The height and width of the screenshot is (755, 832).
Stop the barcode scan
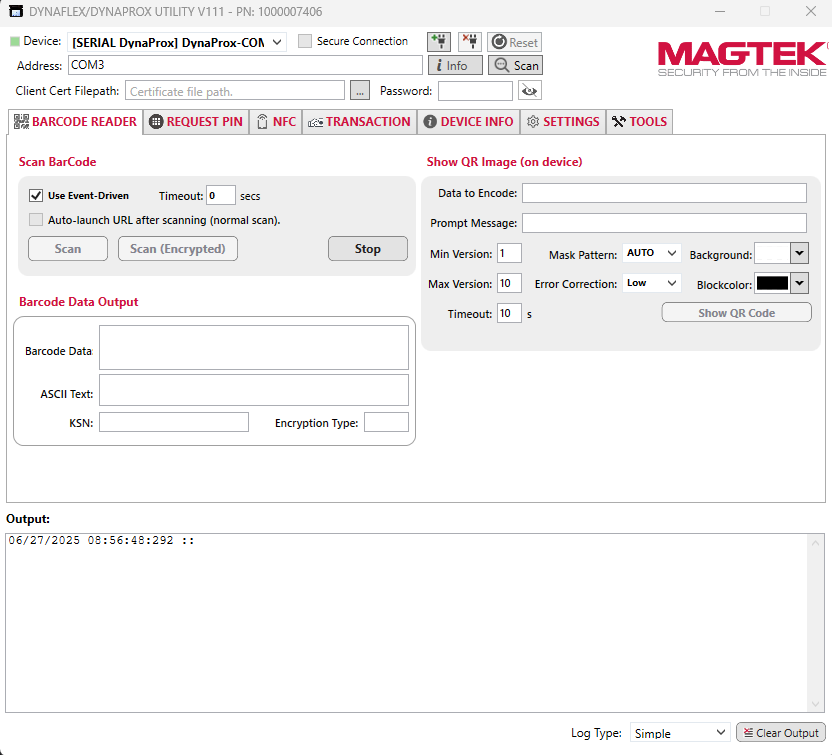coord(368,248)
